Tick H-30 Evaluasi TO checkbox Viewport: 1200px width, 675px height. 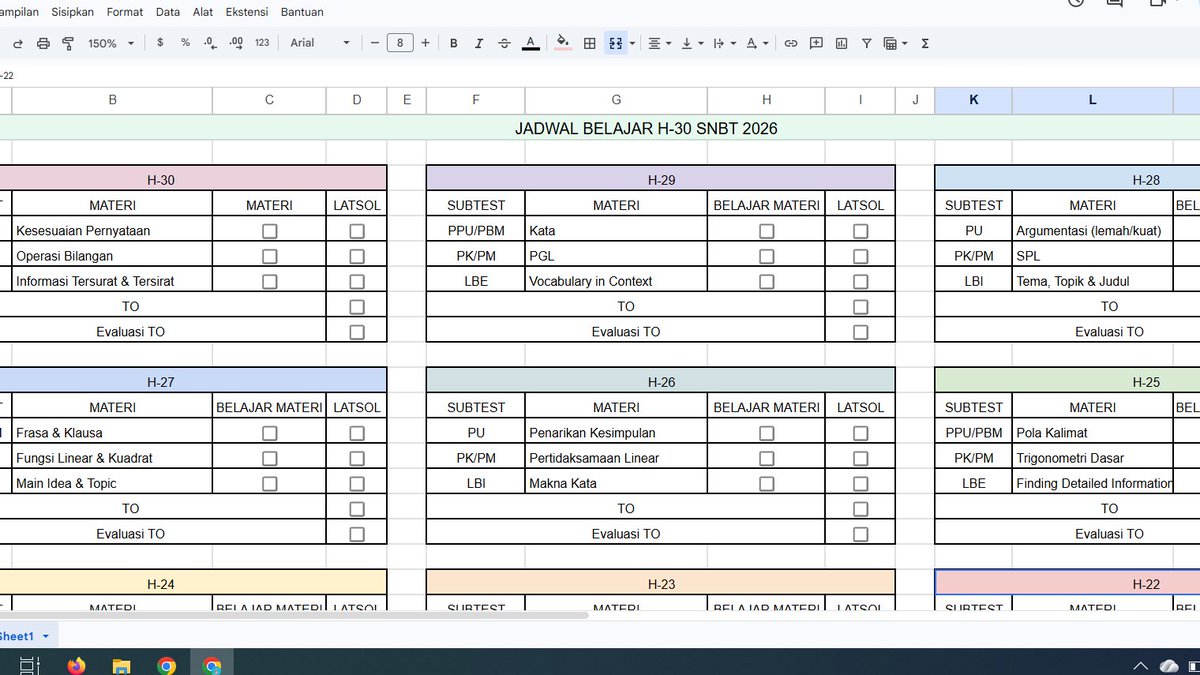click(x=357, y=332)
